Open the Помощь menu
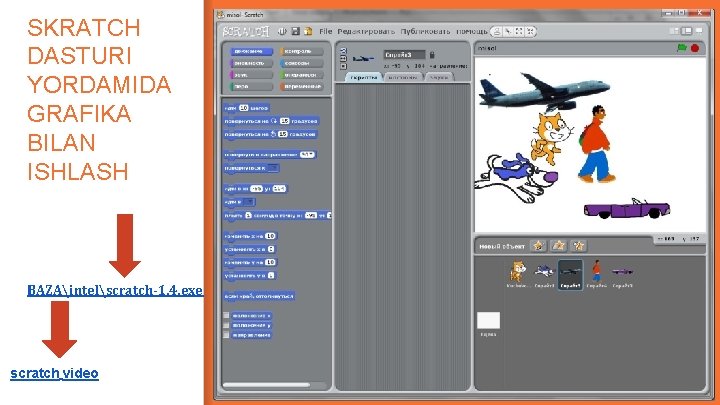 tap(472, 31)
